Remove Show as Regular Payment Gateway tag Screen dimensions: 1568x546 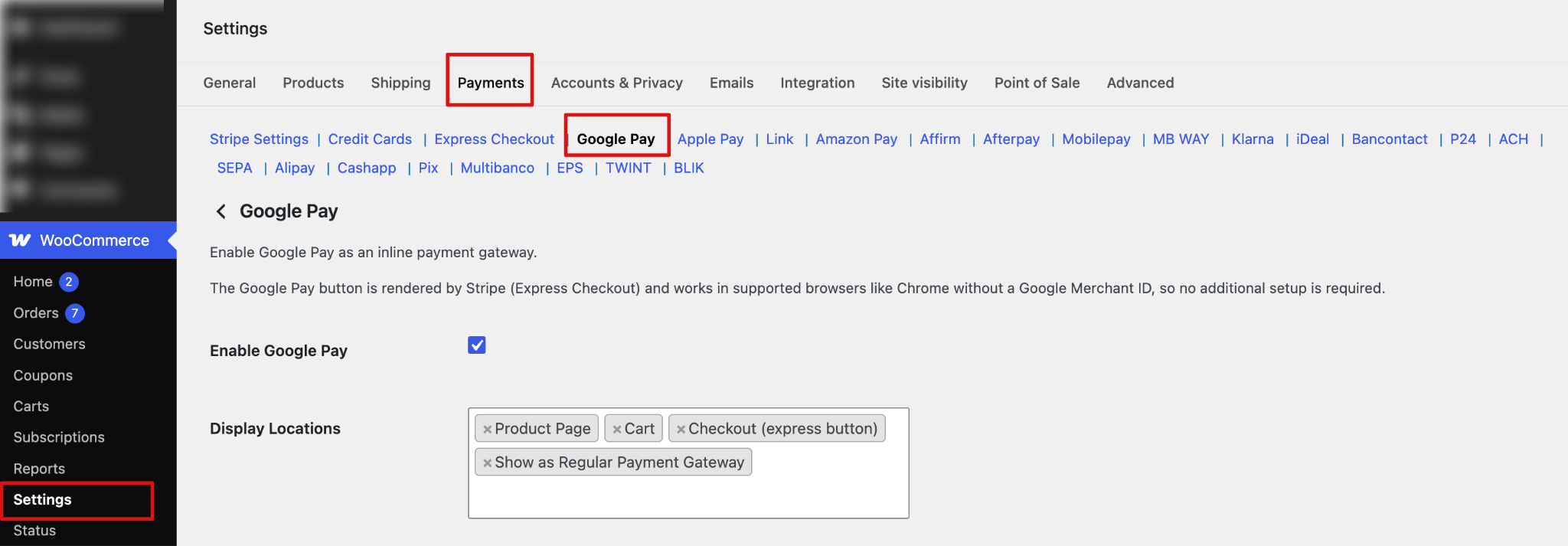click(487, 463)
